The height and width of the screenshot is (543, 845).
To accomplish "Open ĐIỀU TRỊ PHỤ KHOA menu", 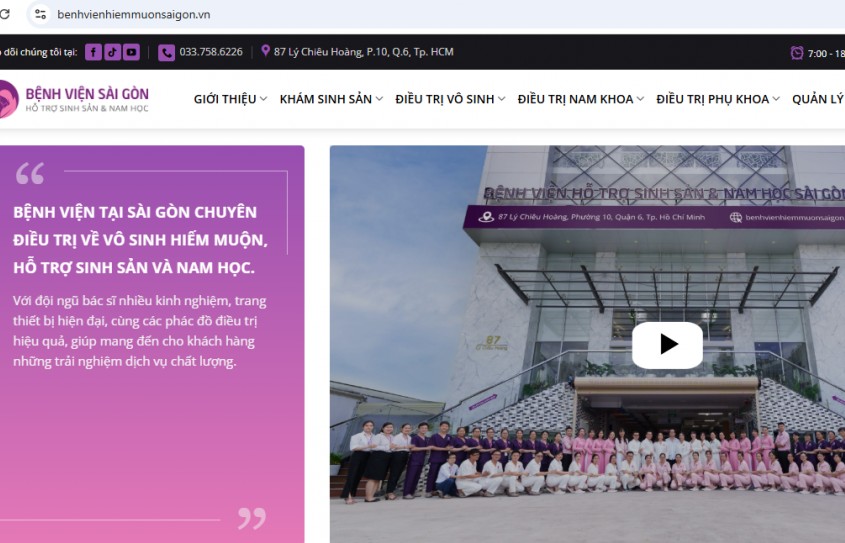I will pyautogui.click(x=712, y=99).
